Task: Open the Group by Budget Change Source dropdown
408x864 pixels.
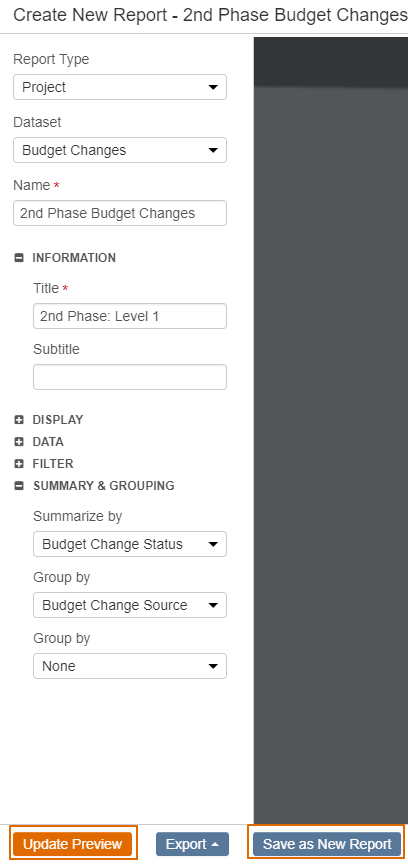Action: click(130, 605)
